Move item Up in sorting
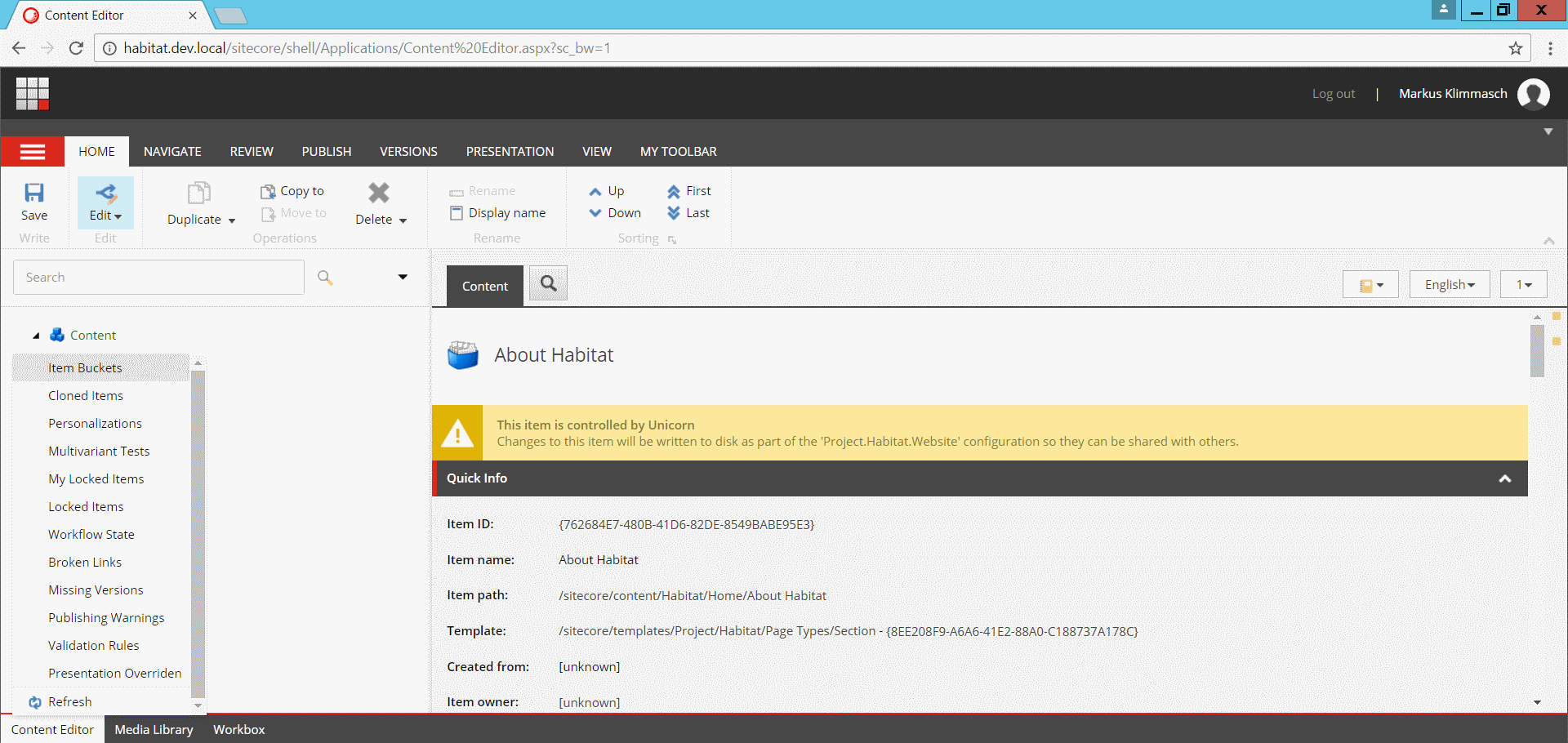The height and width of the screenshot is (743, 1568). [607, 191]
